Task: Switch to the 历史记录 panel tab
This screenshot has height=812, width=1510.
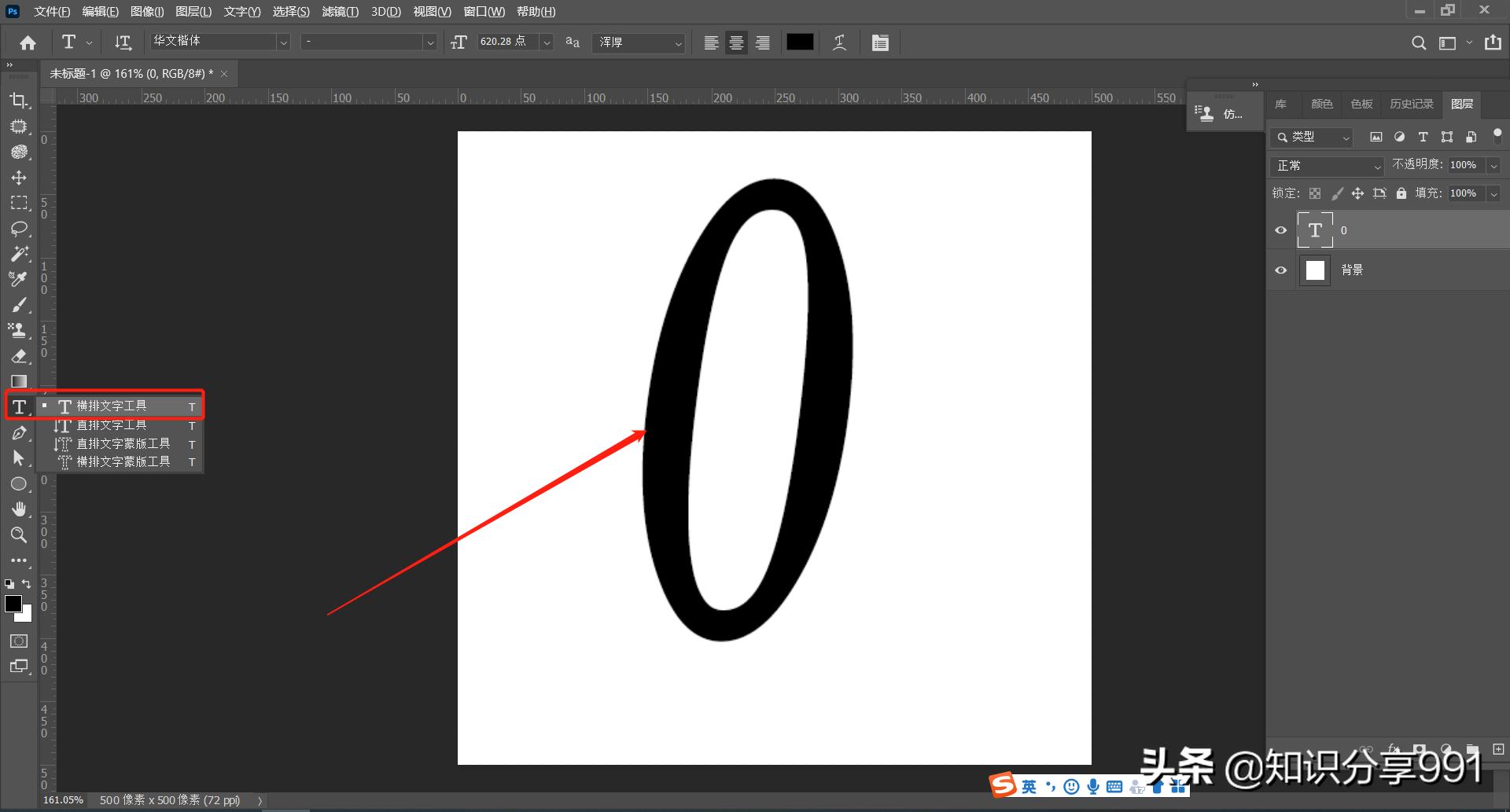Action: [x=1411, y=103]
